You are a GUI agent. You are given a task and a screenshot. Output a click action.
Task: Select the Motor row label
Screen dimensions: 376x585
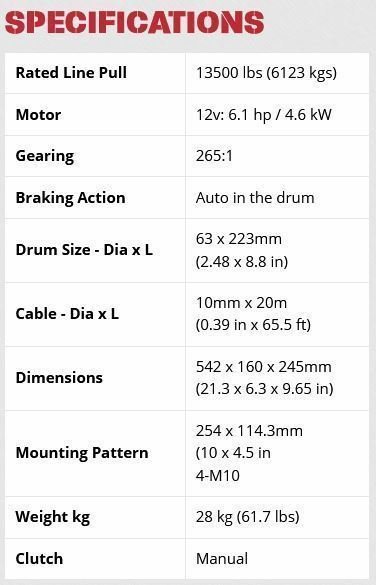(x=38, y=115)
